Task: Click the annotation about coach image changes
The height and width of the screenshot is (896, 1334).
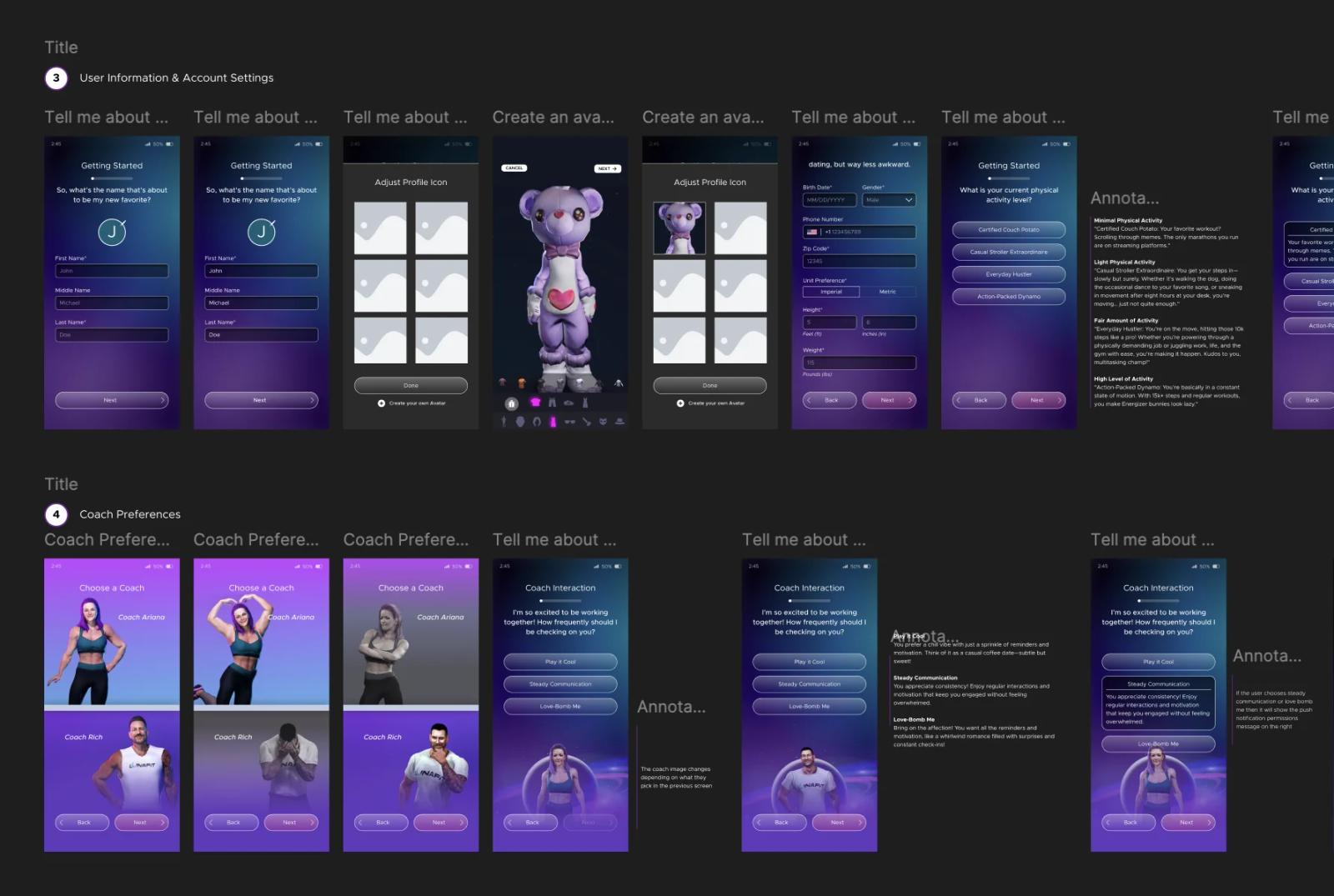Action: click(676, 778)
